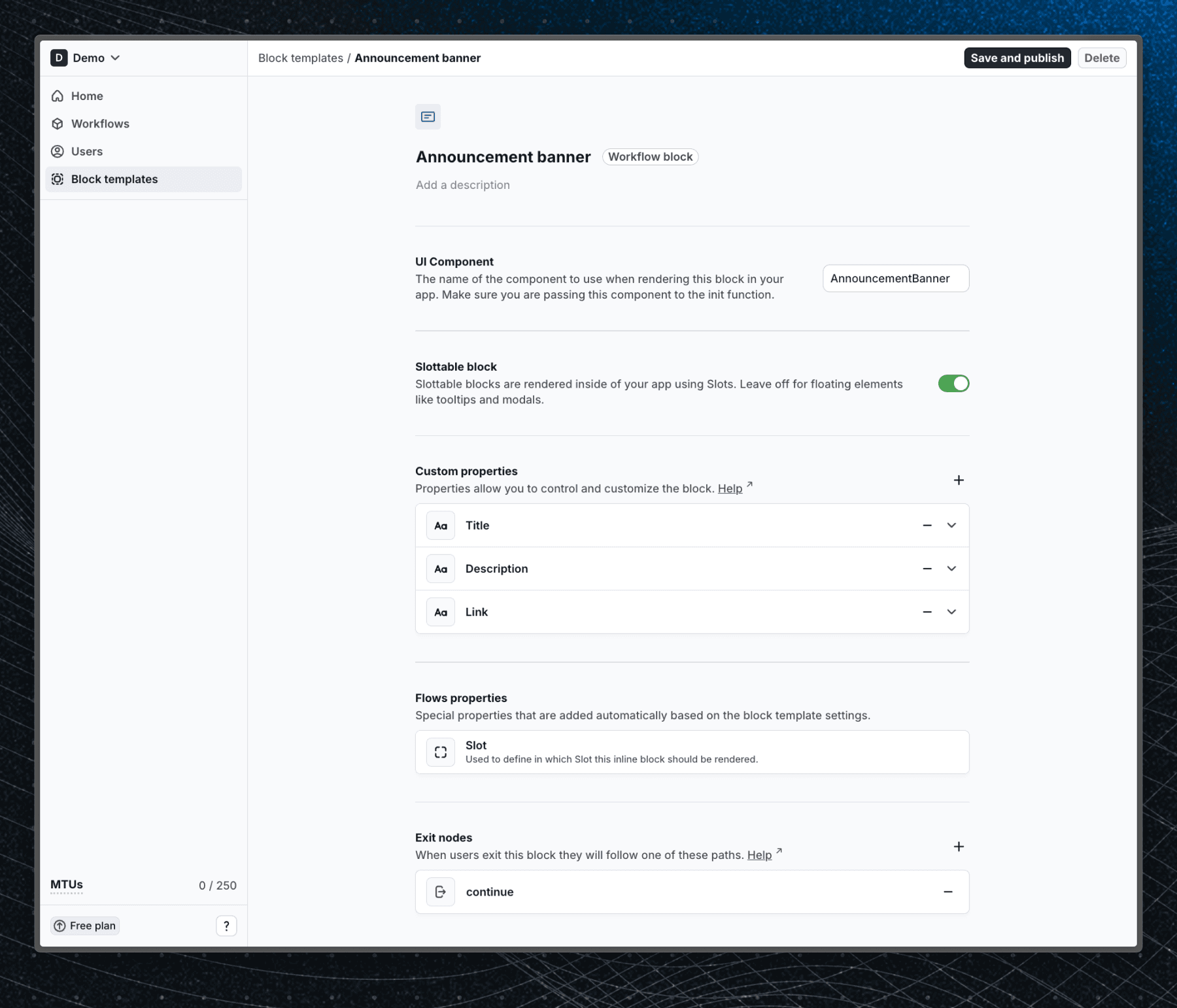Click the Add a description field
Image resolution: width=1177 pixels, height=1008 pixels.
(x=462, y=185)
